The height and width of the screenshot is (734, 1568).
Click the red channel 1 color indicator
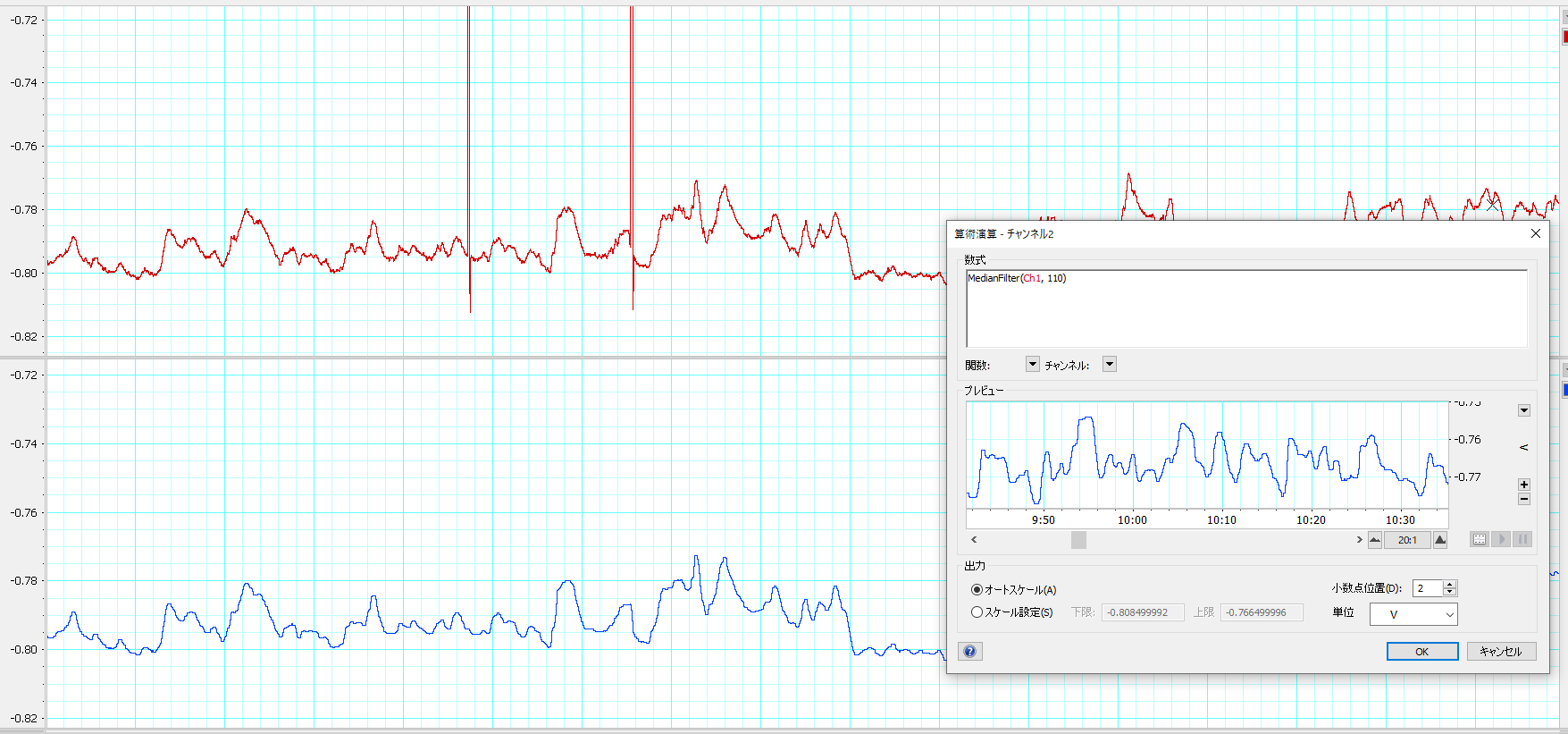1564,37
